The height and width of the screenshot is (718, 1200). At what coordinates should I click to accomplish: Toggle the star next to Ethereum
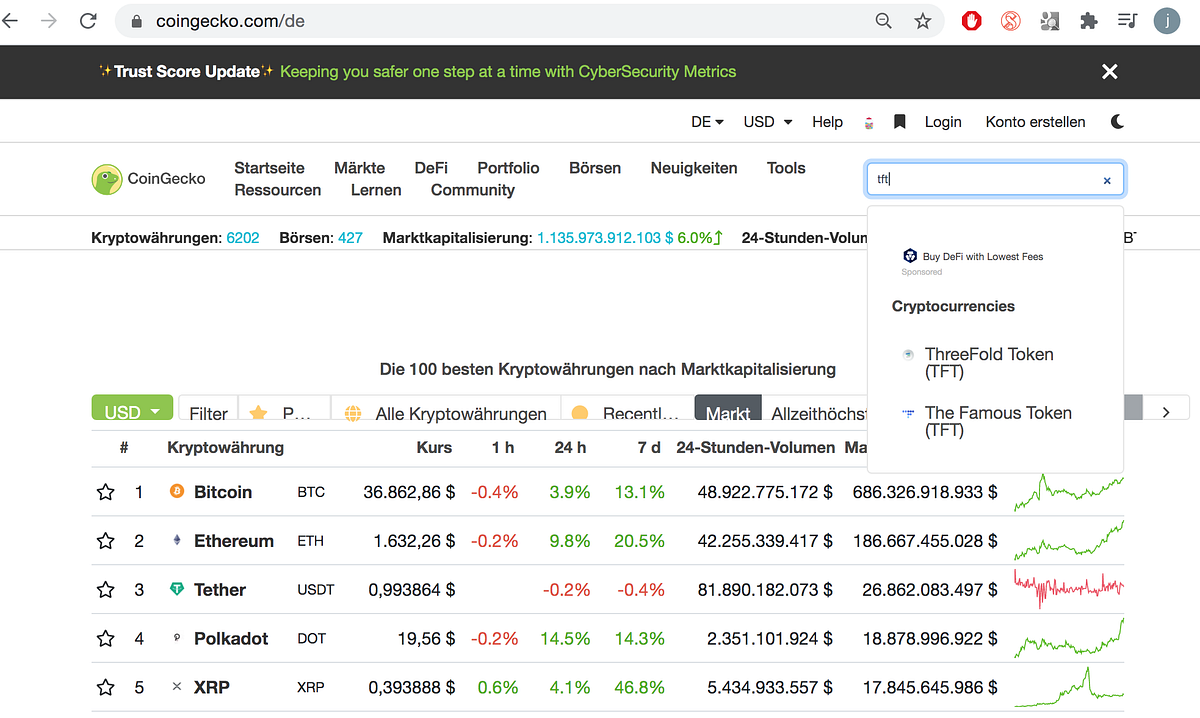tap(105, 541)
